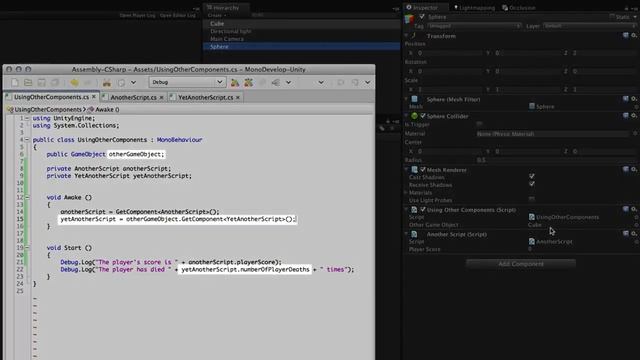Collapse the Transform component foldout

(406, 36)
